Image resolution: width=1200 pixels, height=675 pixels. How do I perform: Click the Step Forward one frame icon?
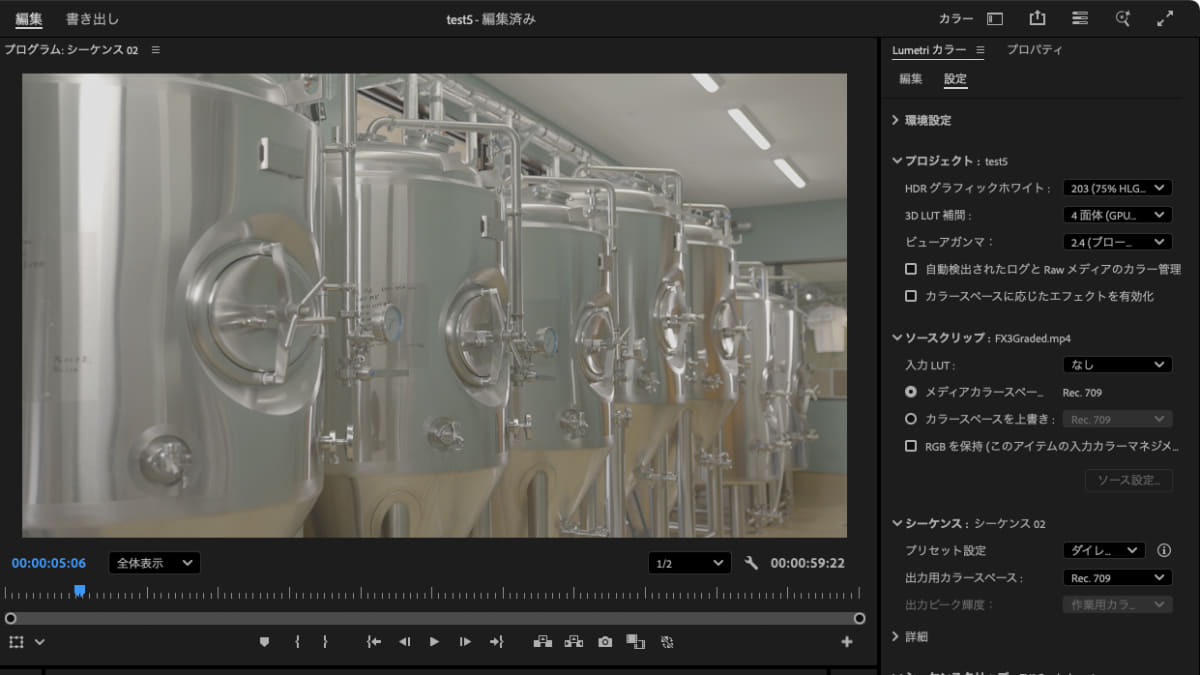465,642
